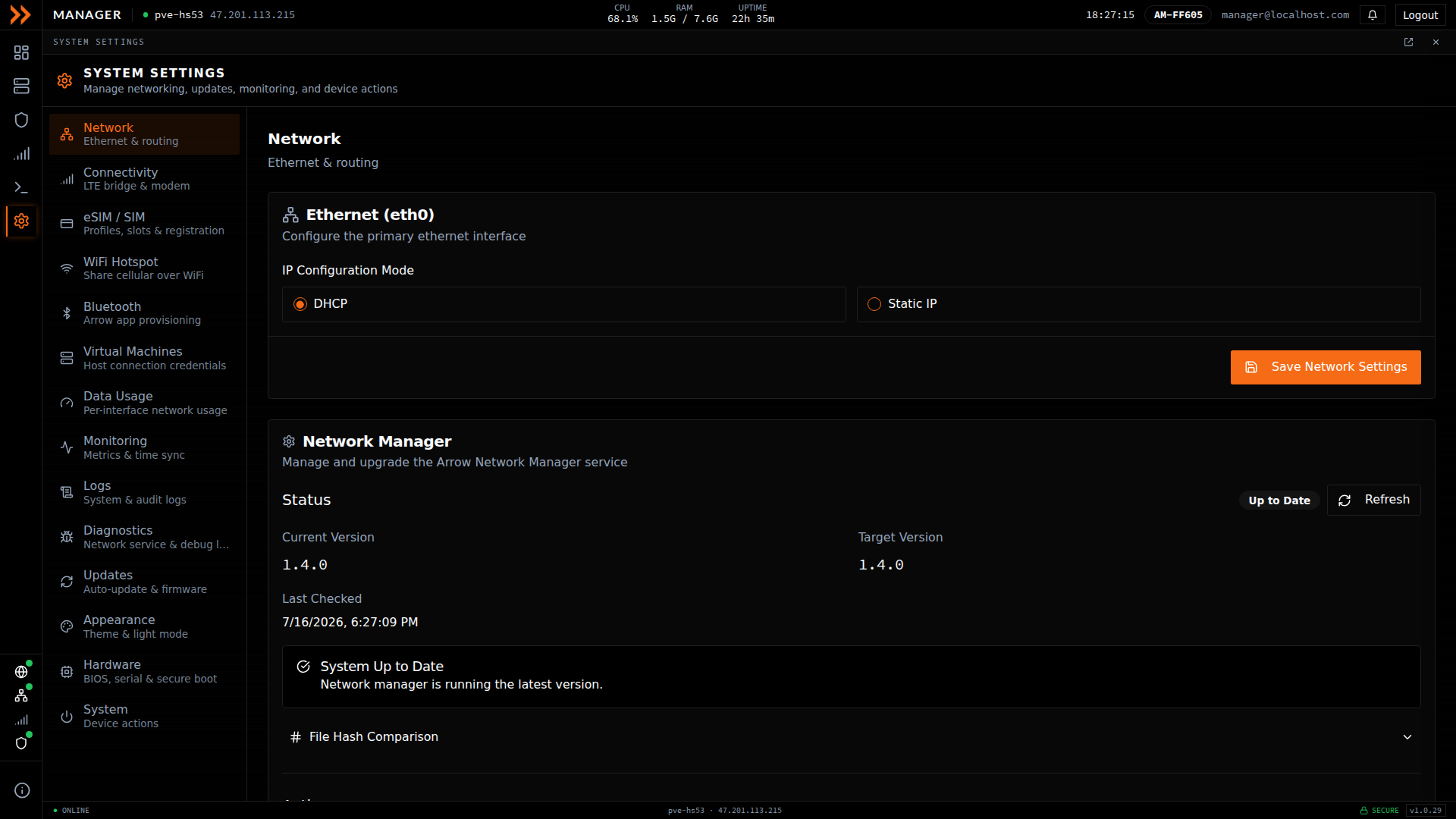Click the ONLINE status in status bar
Viewport: 1456px width, 819px height.
tap(71, 811)
